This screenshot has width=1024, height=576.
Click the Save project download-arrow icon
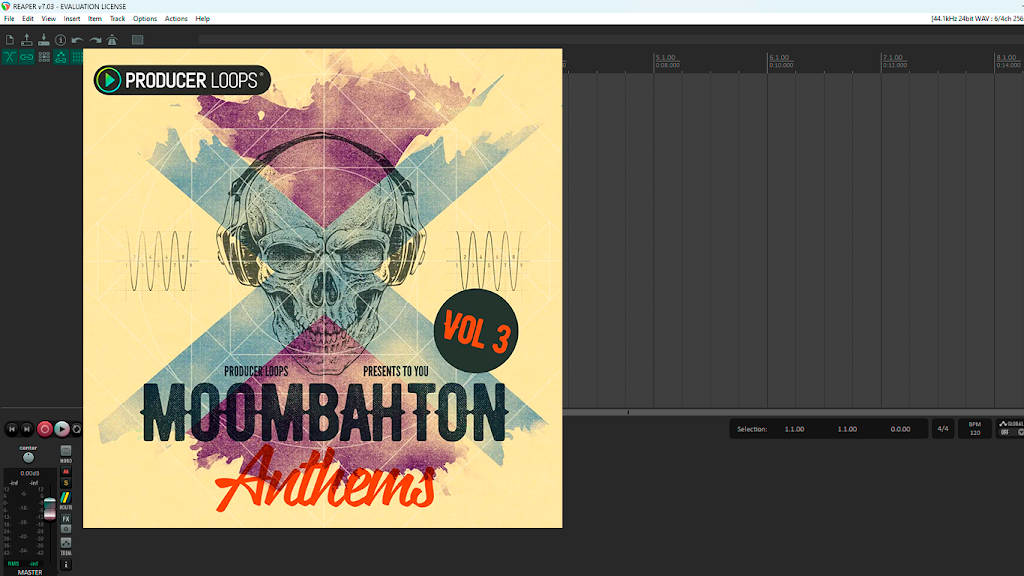tap(44, 40)
